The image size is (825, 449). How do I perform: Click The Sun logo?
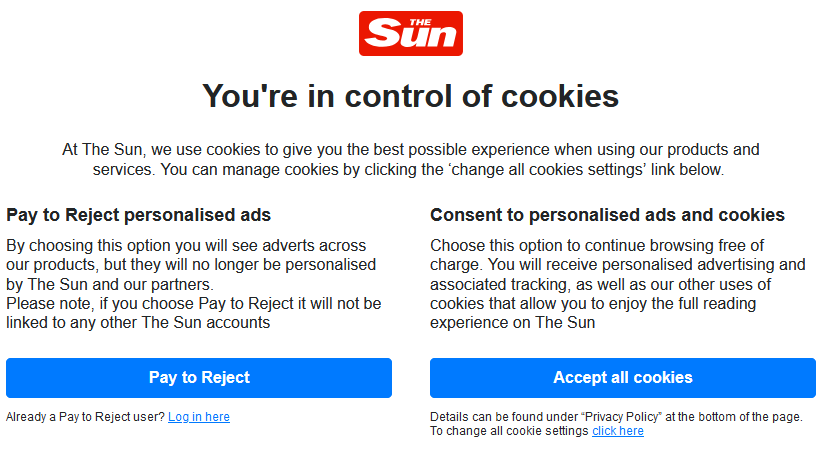pyautogui.click(x=410, y=33)
